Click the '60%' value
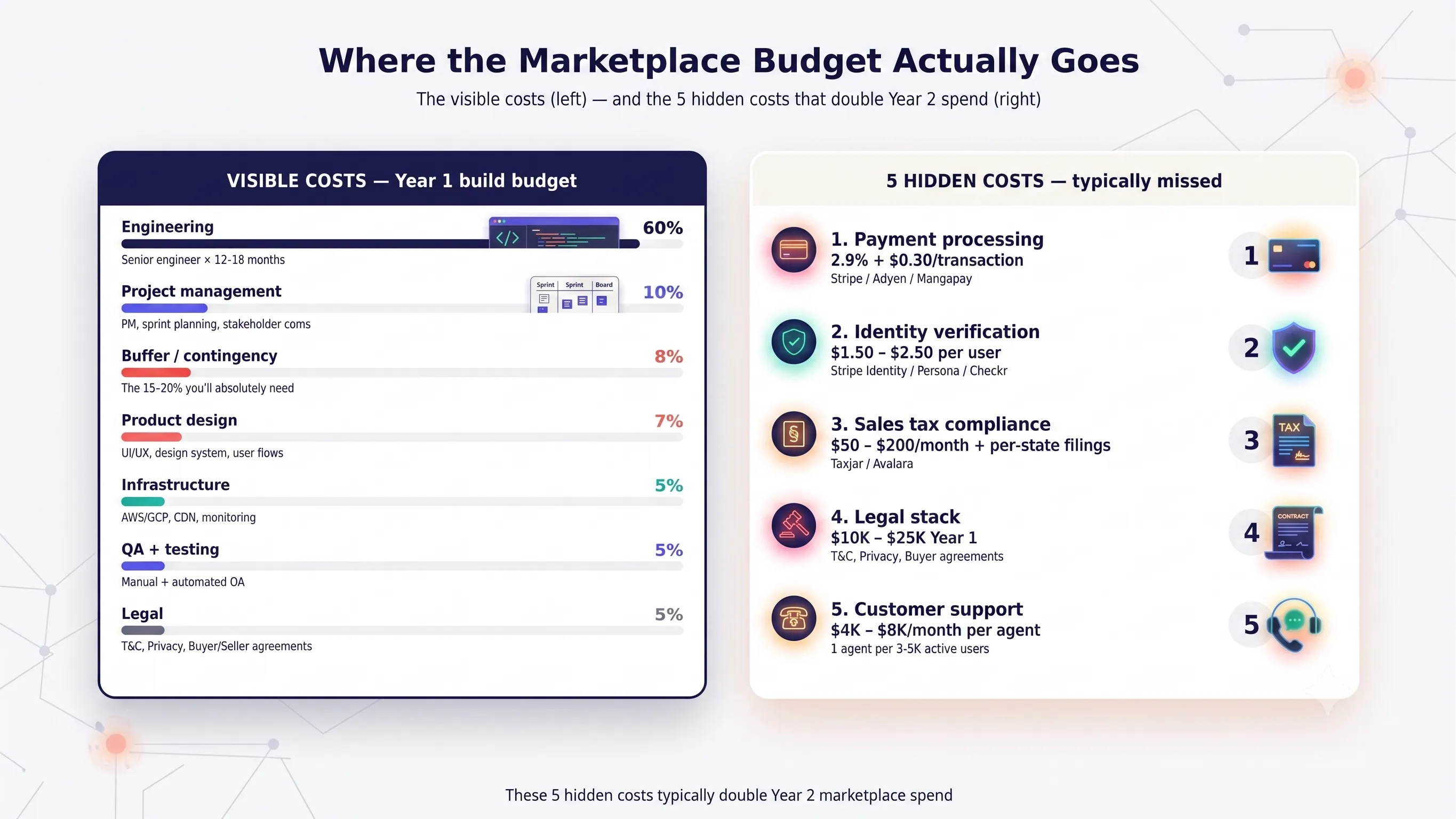This screenshot has height=819, width=1456. tap(663, 228)
